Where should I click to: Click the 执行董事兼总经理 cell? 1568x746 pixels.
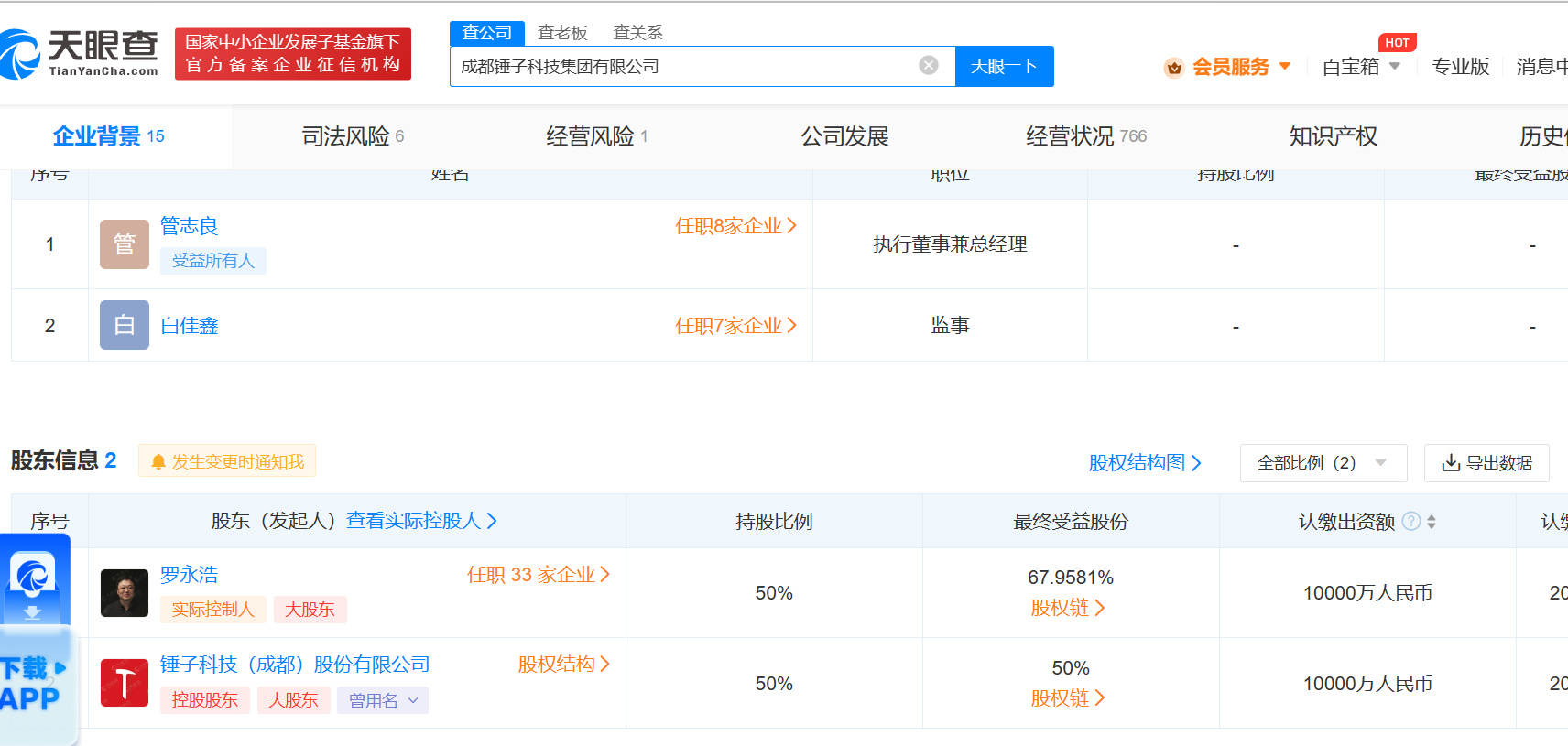point(950,244)
